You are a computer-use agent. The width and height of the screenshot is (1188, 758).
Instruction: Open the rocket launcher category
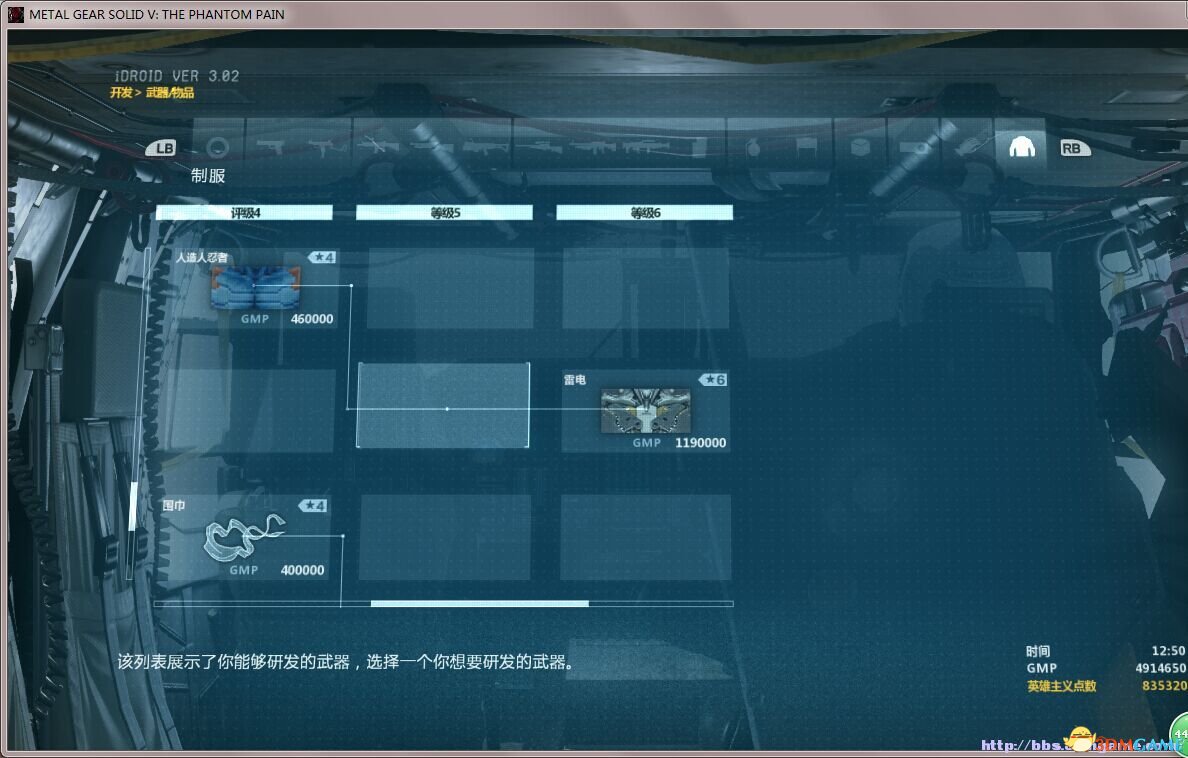[646, 146]
